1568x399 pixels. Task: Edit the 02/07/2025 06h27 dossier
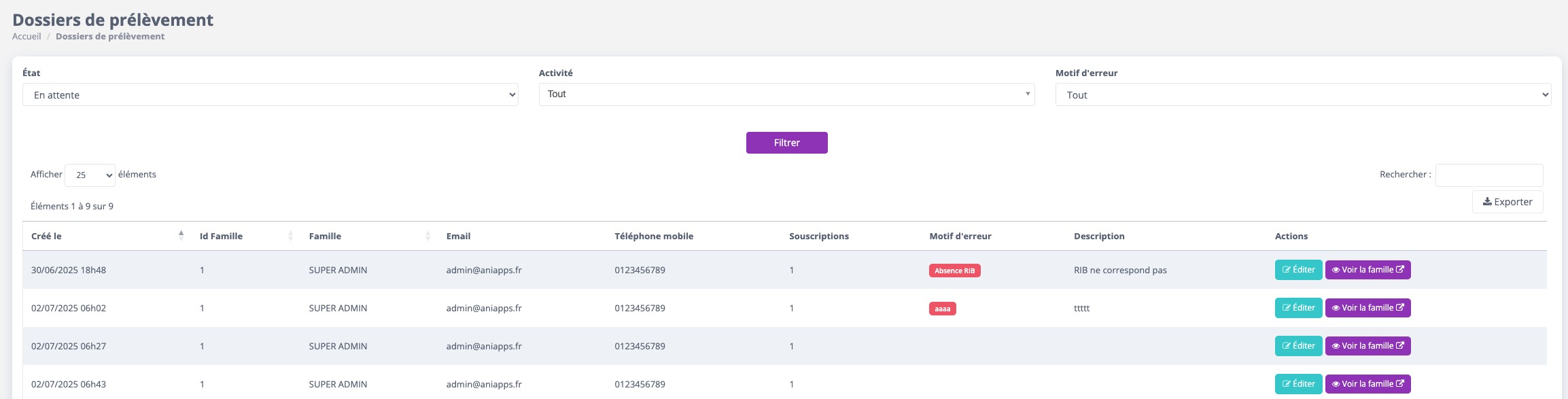[x=1298, y=346]
